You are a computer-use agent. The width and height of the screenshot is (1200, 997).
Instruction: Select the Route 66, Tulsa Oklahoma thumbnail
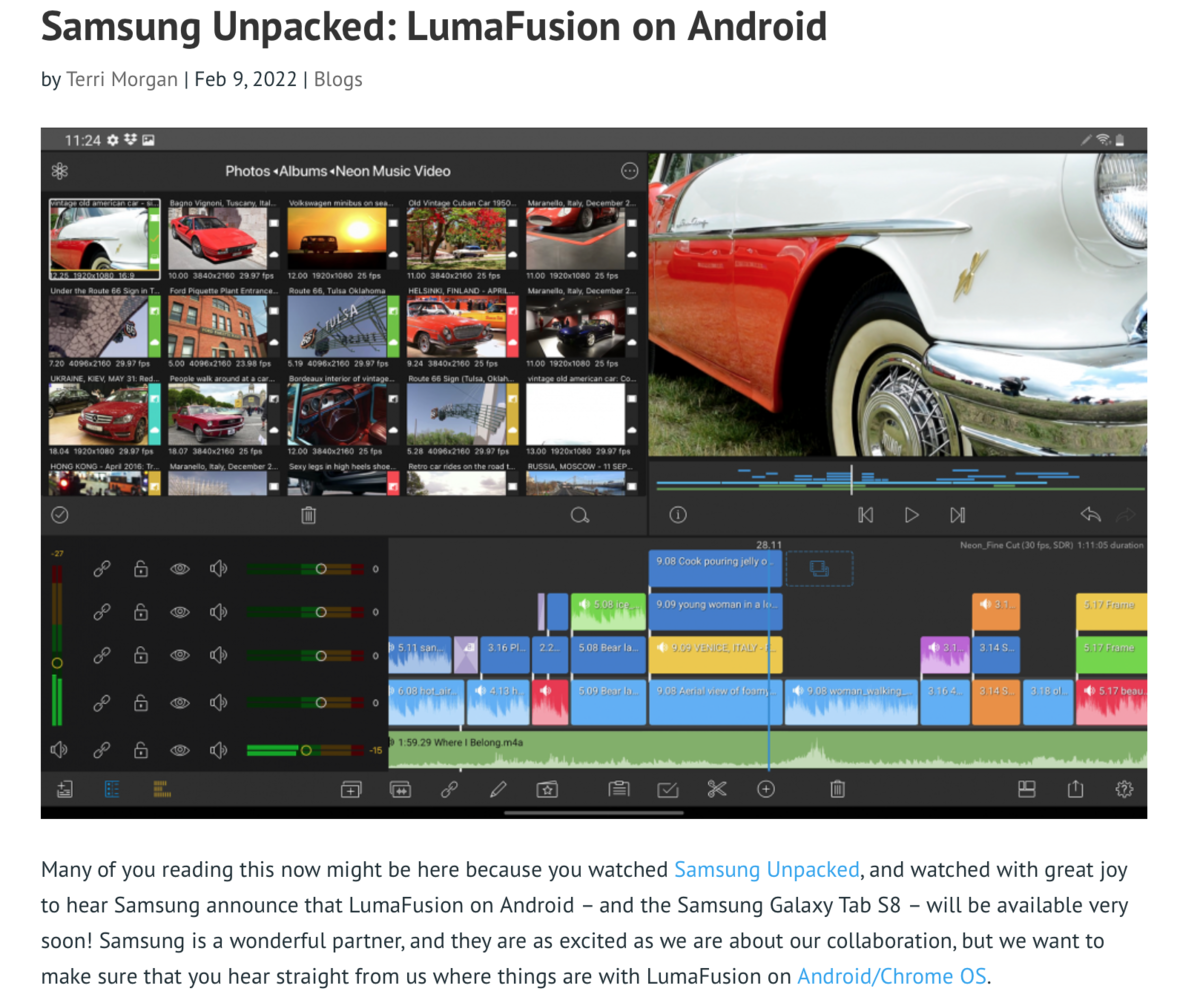[x=339, y=327]
